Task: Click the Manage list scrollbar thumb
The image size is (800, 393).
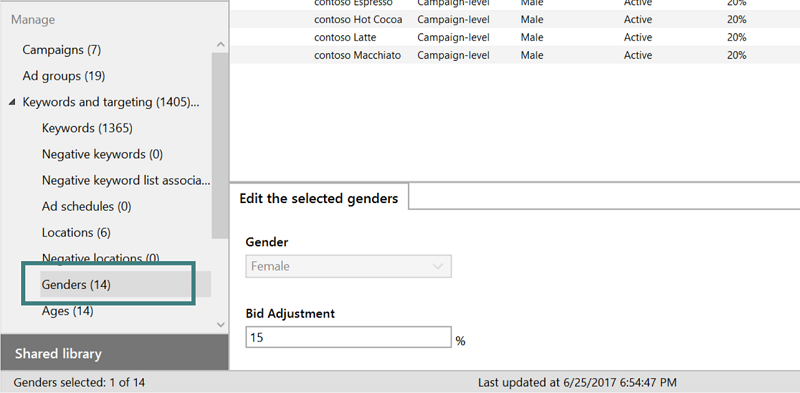Action: point(220,145)
